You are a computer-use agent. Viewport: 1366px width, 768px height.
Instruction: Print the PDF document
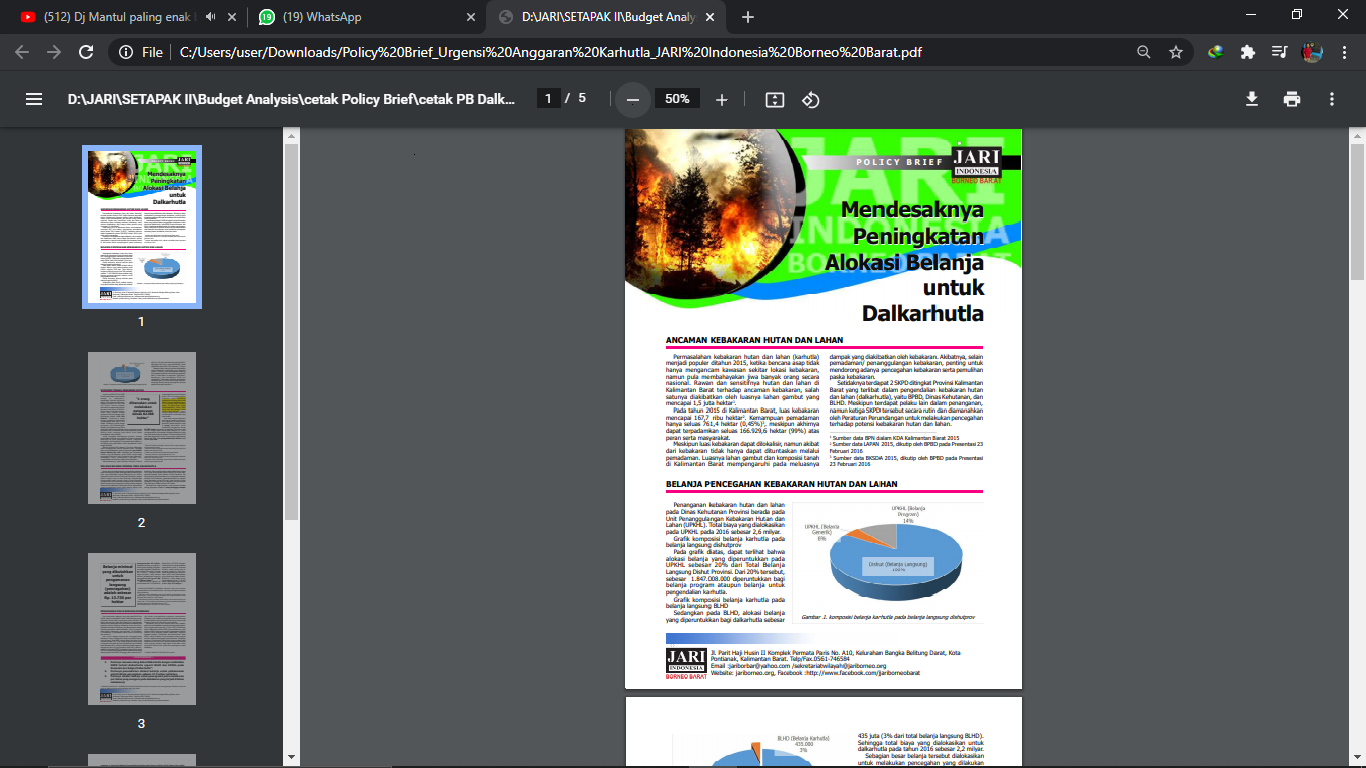(x=1292, y=99)
